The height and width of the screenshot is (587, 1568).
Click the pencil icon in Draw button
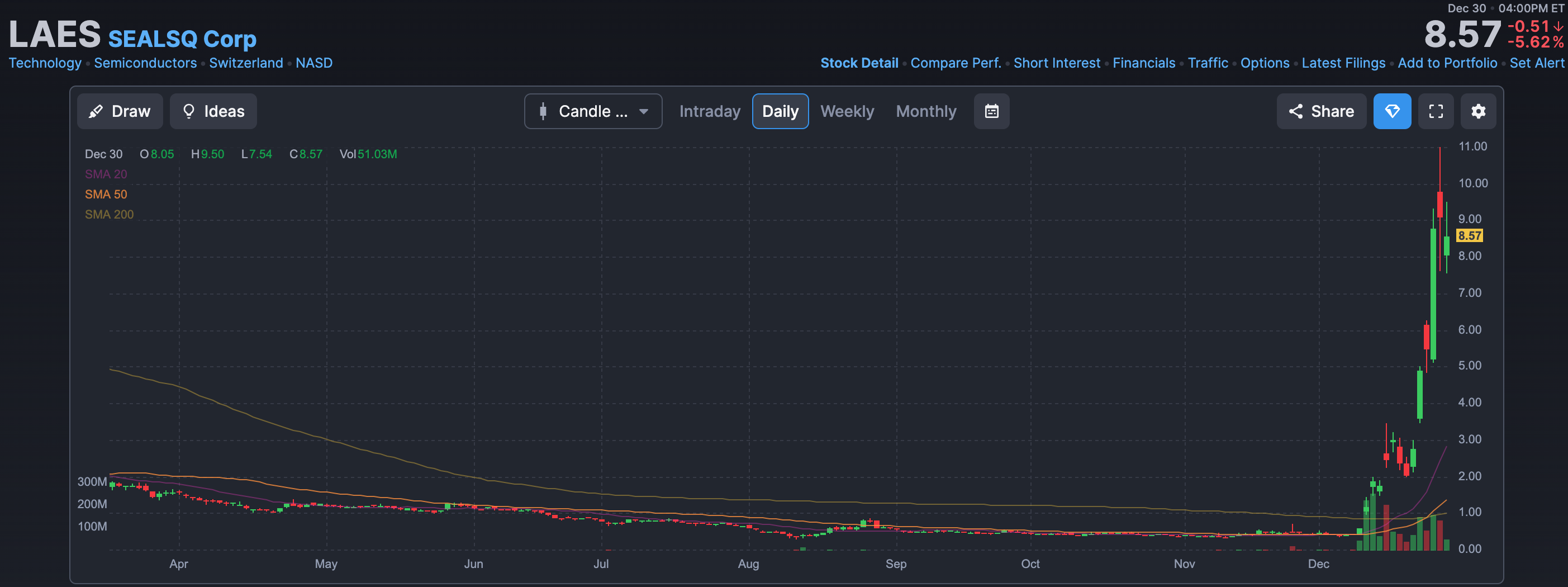tap(96, 111)
